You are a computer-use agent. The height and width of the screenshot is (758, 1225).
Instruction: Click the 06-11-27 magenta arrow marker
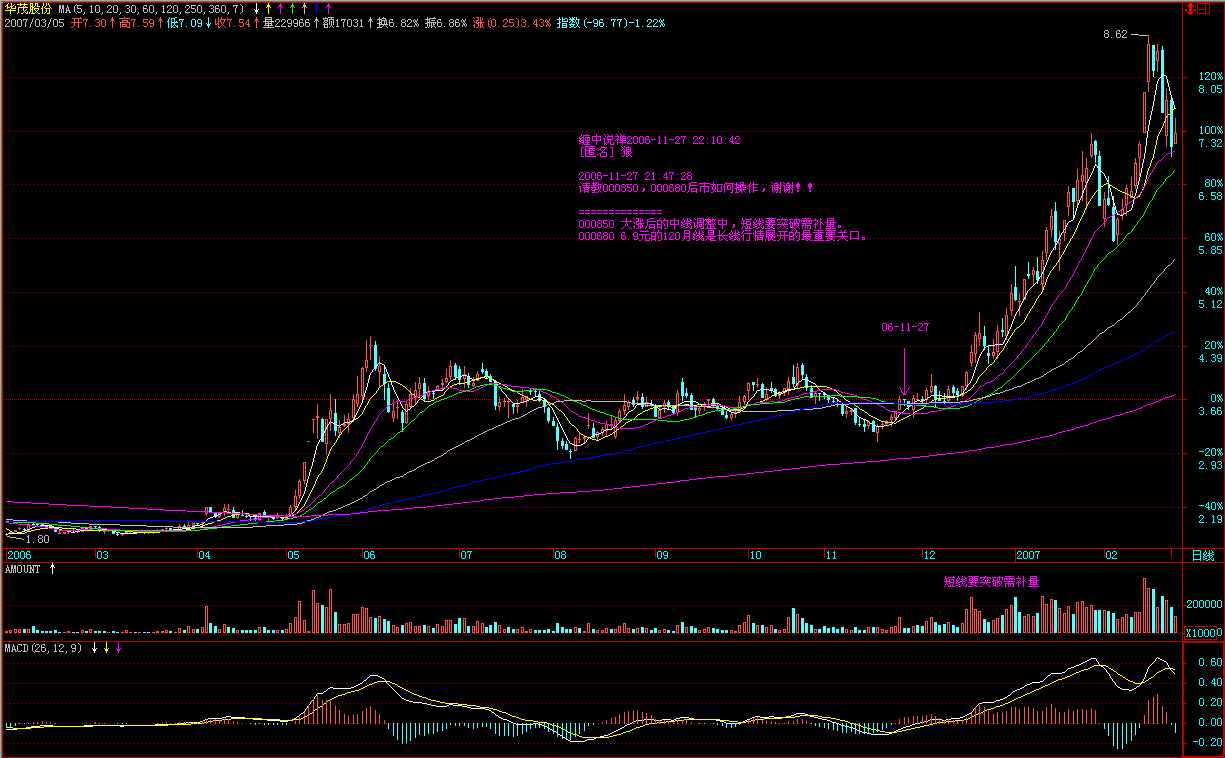click(x=904, y=370)
